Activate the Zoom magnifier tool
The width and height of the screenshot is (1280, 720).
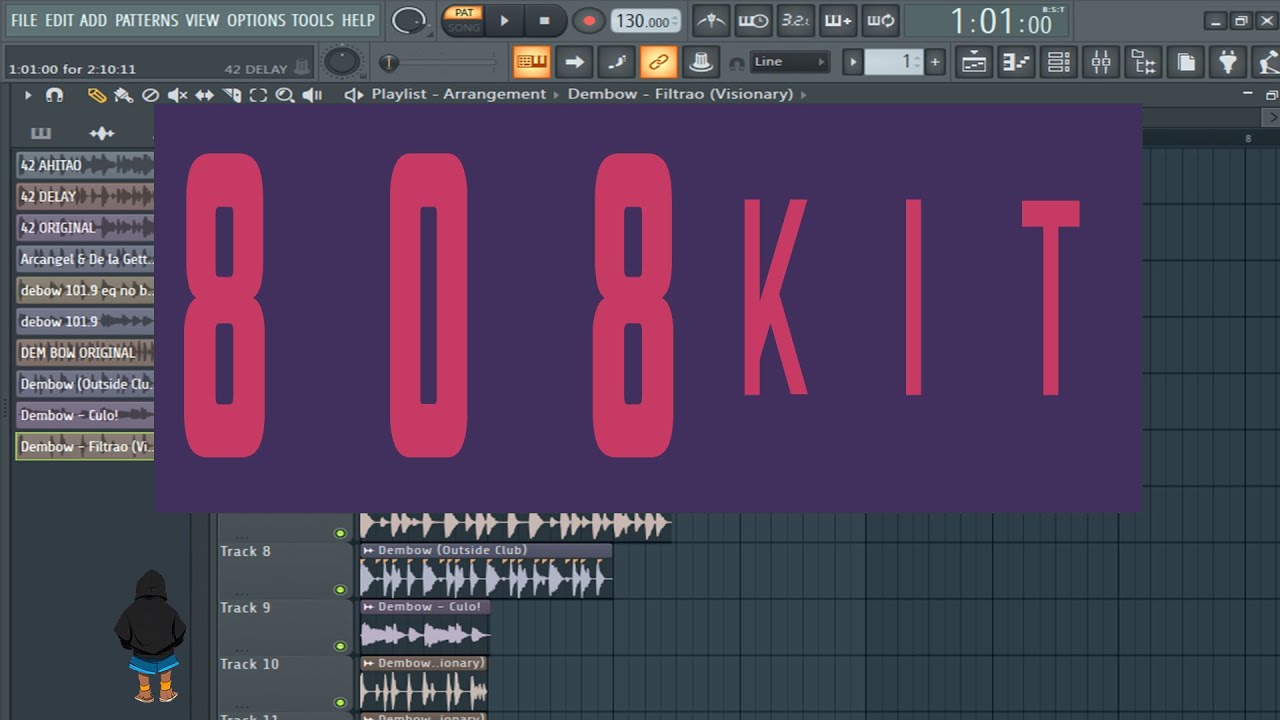[x=285, y=95]
